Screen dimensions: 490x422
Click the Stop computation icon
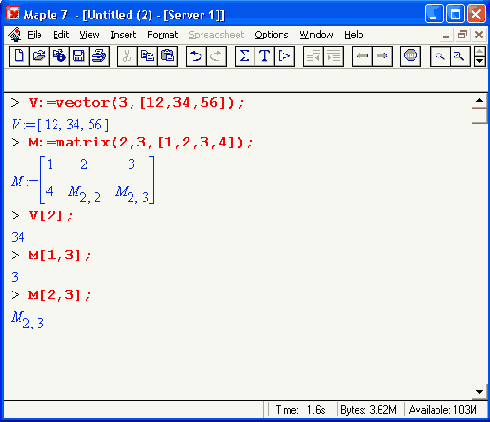pos(410,56)
